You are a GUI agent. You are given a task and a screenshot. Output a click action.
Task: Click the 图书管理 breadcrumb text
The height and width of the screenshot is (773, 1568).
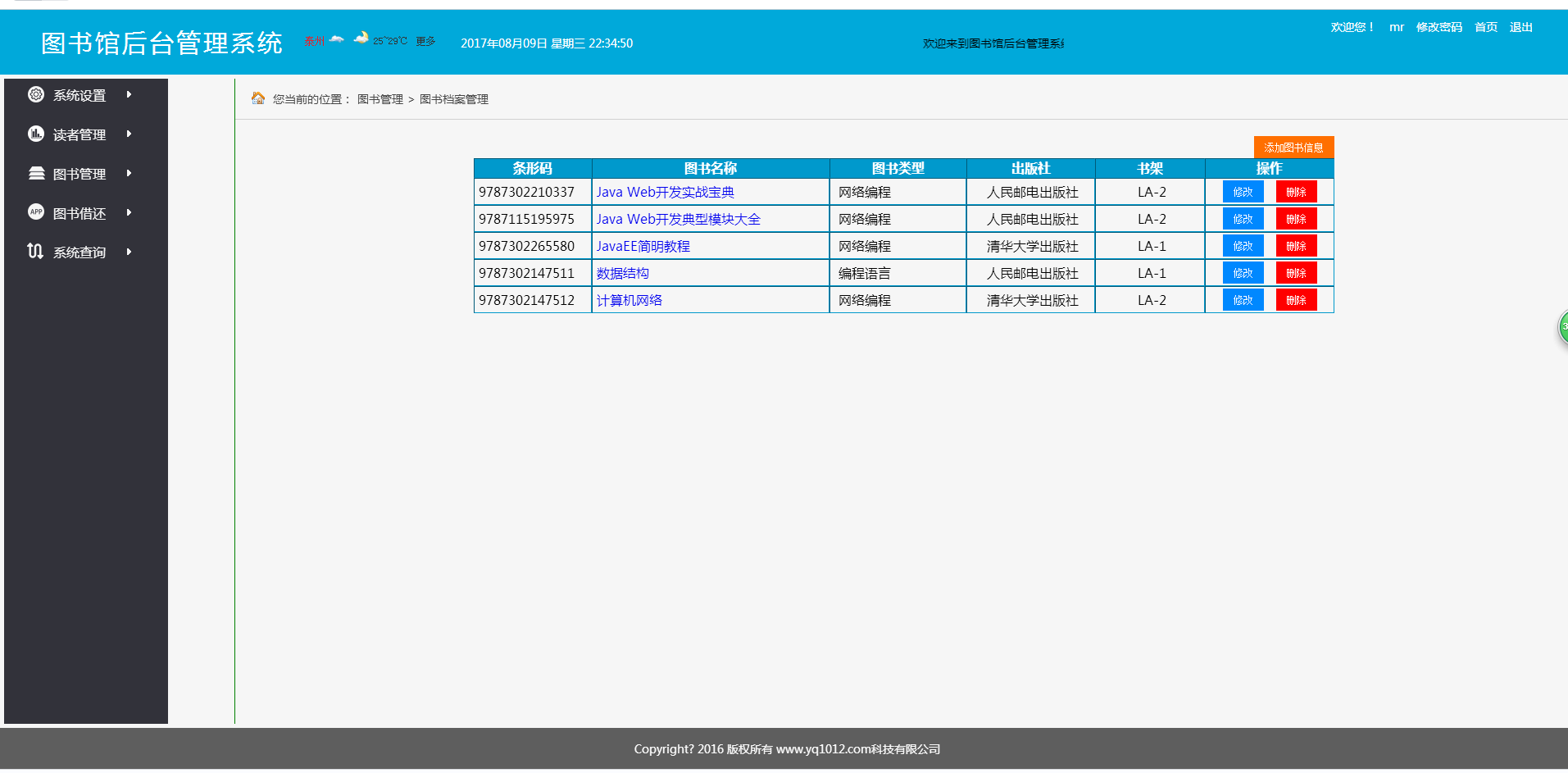(380, 99)
